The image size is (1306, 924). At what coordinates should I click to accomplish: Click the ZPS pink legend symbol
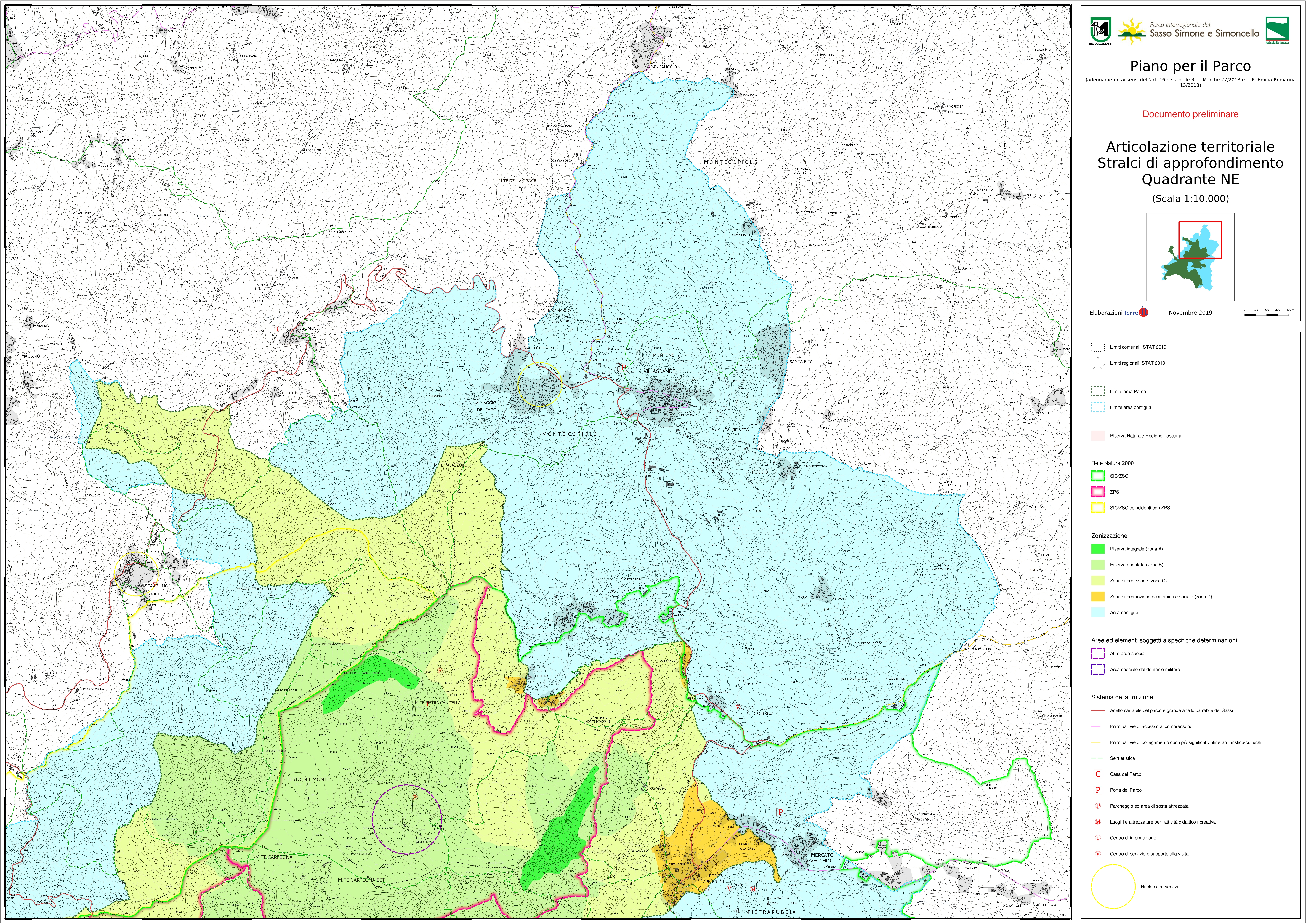(1098, 492)
